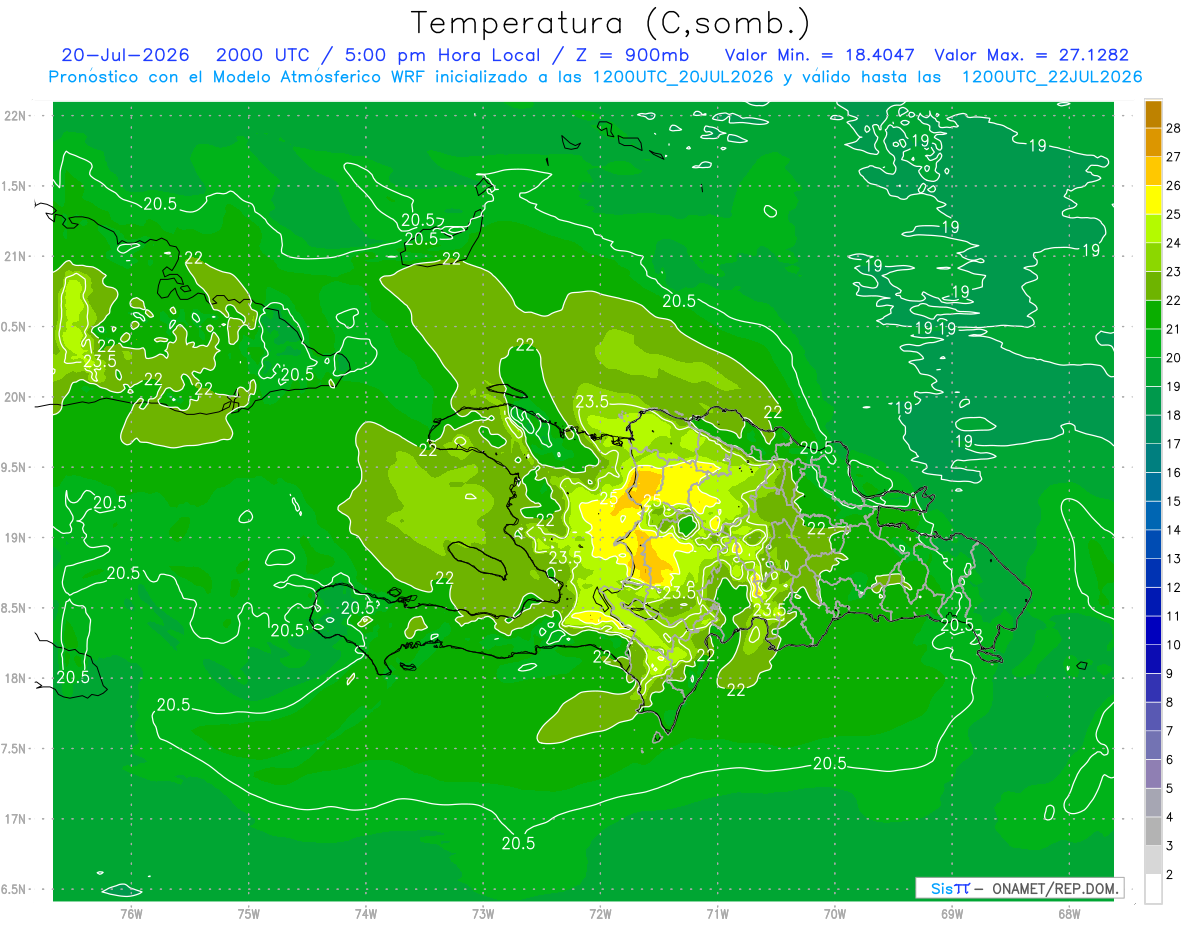Click the color bar label 10
Image resolution: width=1200 pixels, height=927 pixels.
[x=1173, y=645]
